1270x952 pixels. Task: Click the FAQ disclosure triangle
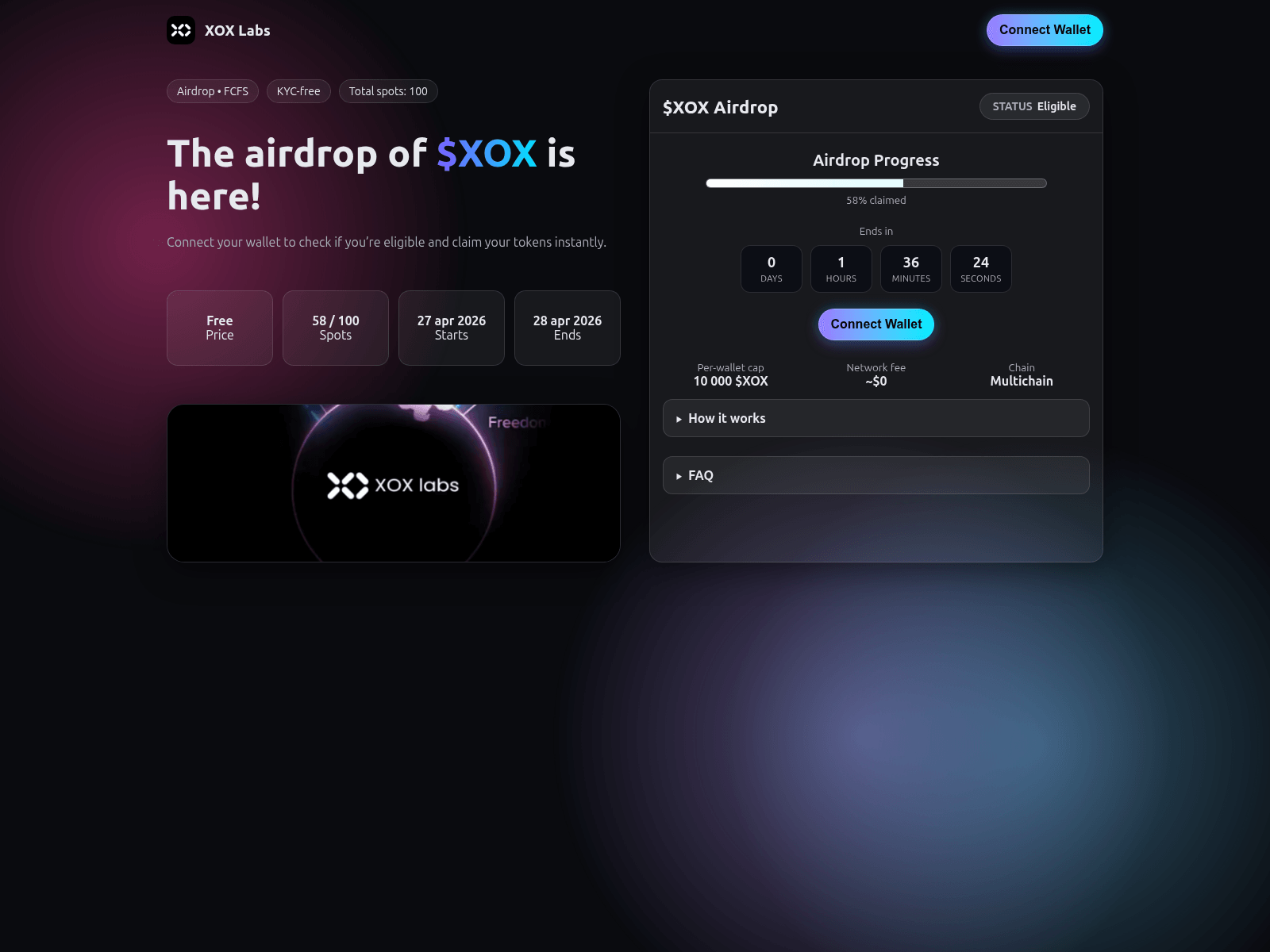click(679, 476)
